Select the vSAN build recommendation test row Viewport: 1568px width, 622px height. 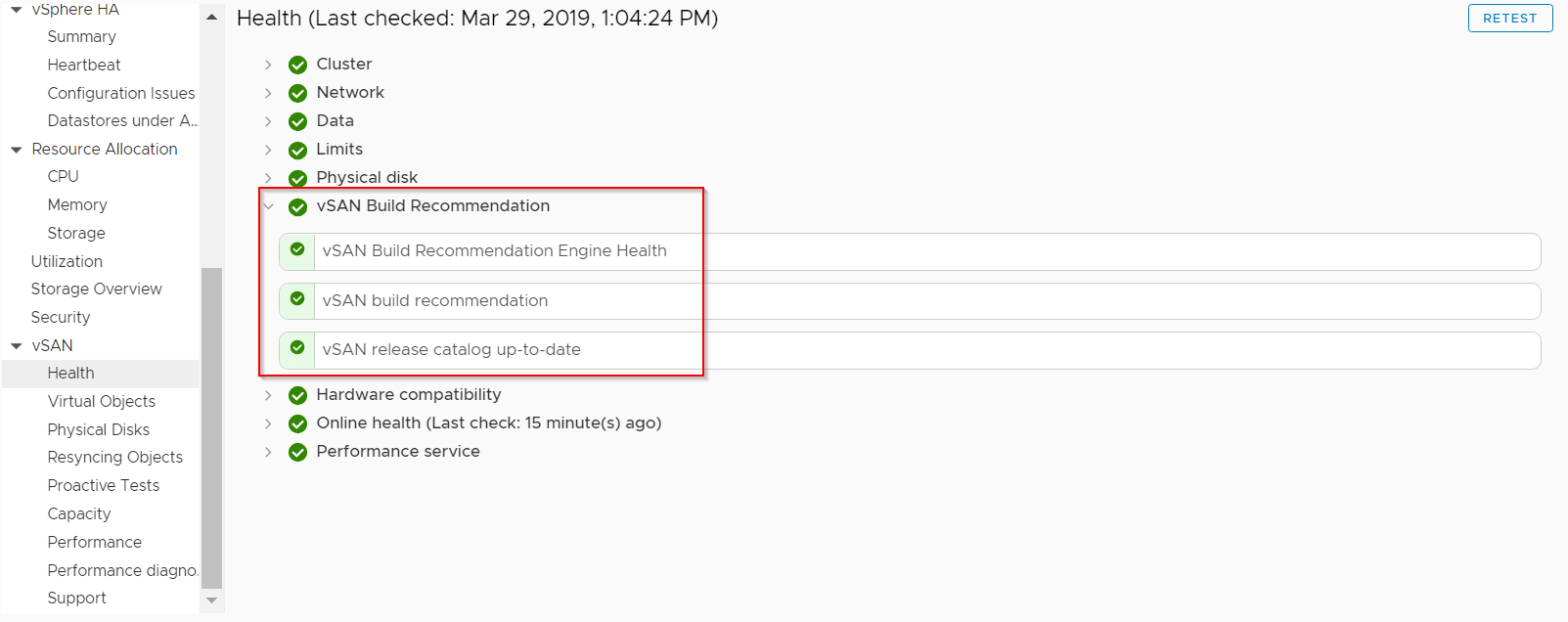[x=910, y=301]
